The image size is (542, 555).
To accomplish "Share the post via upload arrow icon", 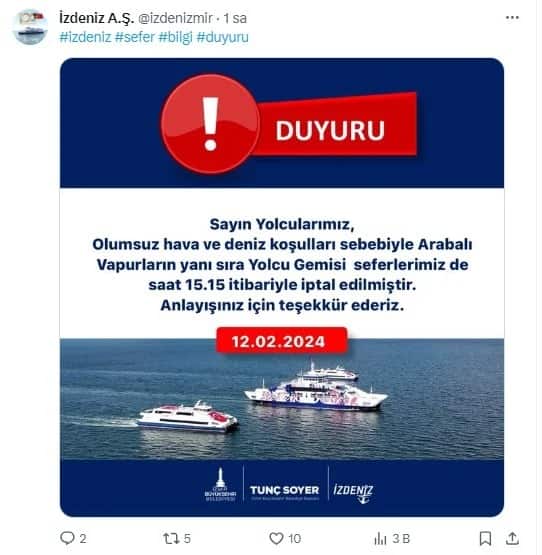I will 512,538.
